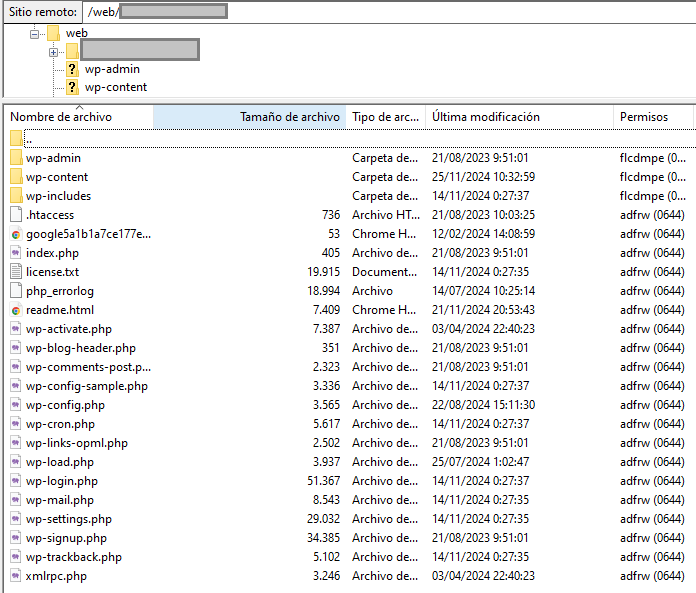Select the license.txt document icon
Viewport: 696px width, 593px height.
click(x=16, y=272)
